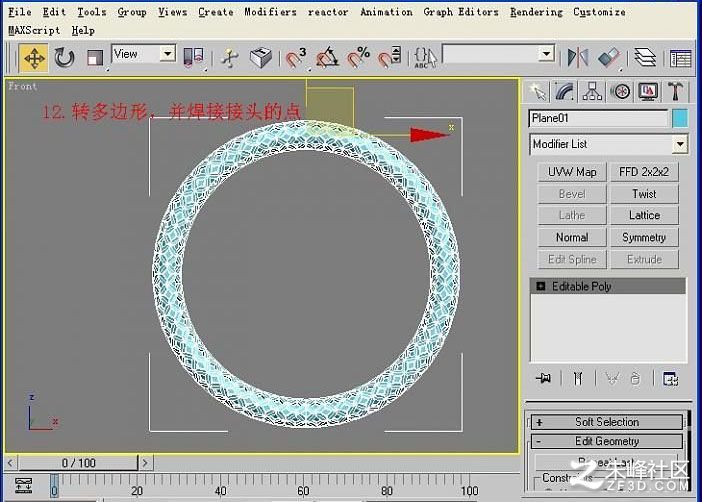Click the 0 / 100 time slider

[78, 463]
